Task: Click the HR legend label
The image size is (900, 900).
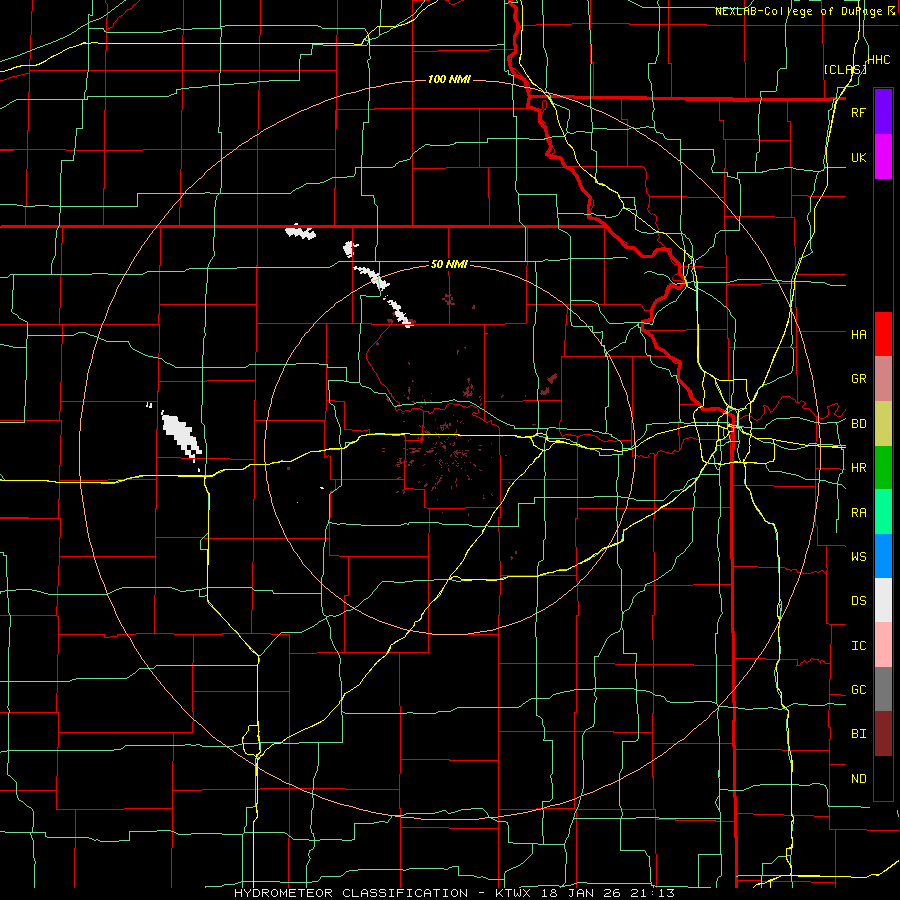Action: click(858, 468)
